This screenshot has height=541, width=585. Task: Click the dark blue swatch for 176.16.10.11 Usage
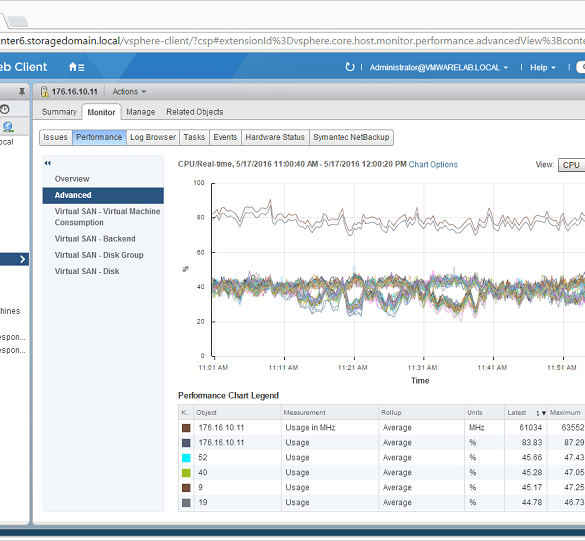186,443
